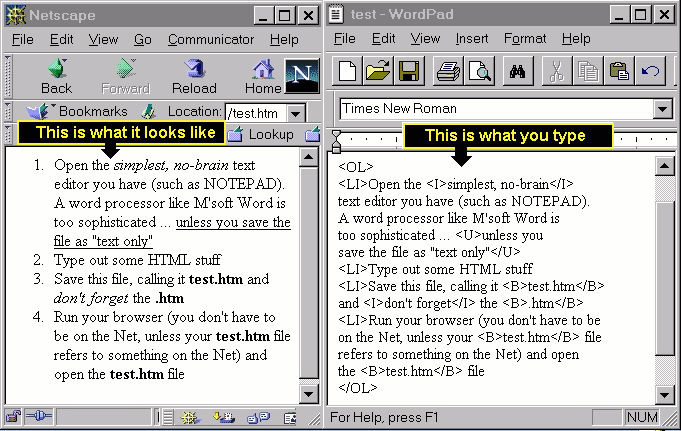The image size is (681, 431).
Task: Open Netscape Edit menu
Action: click(61, 40)
